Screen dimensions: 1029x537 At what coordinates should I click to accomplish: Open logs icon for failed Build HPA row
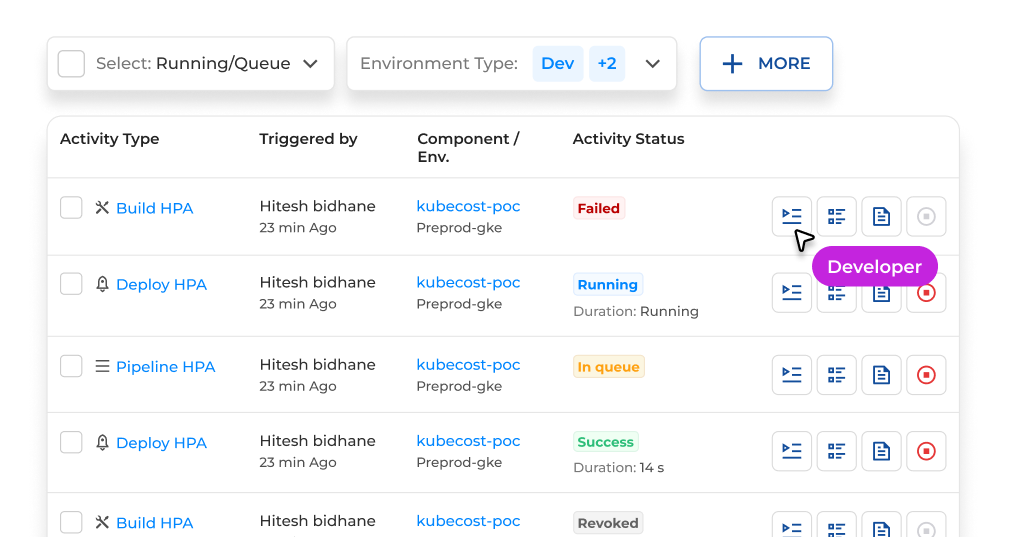[x=791, y=216]
